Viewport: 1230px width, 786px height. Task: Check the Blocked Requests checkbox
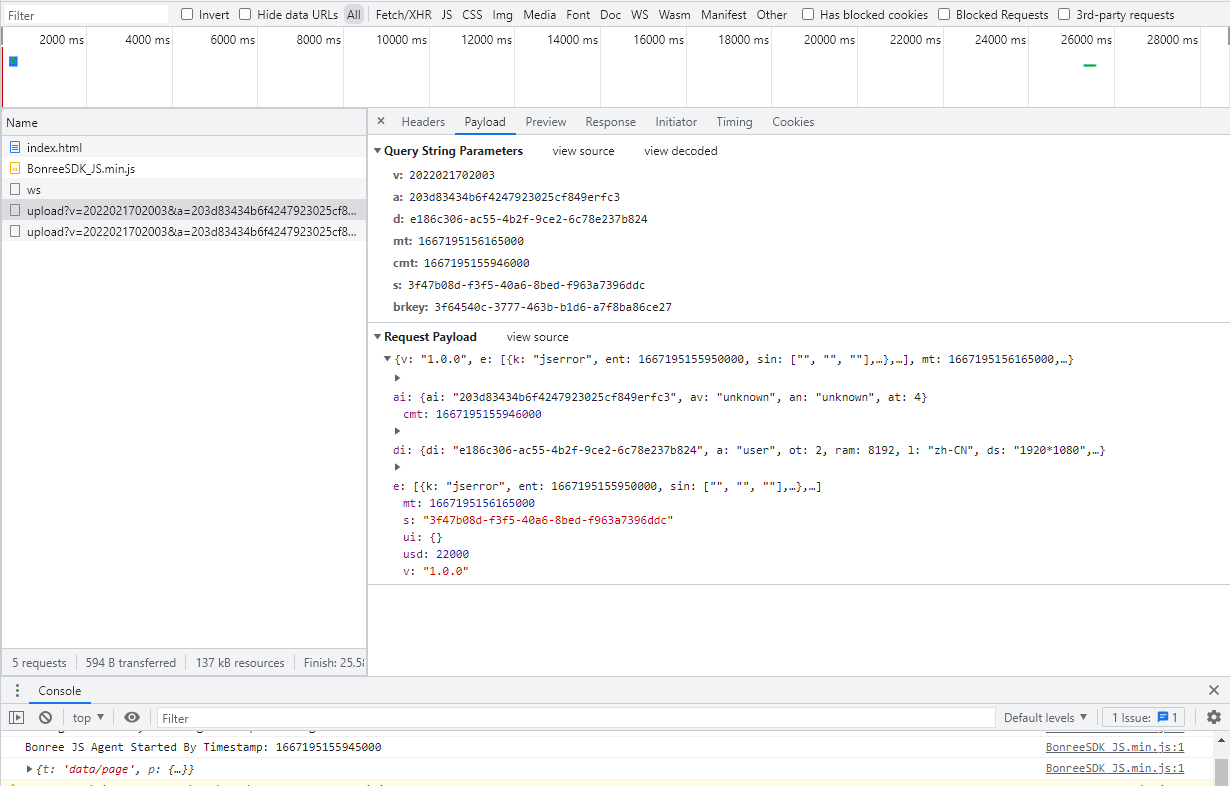click(944, 15)
